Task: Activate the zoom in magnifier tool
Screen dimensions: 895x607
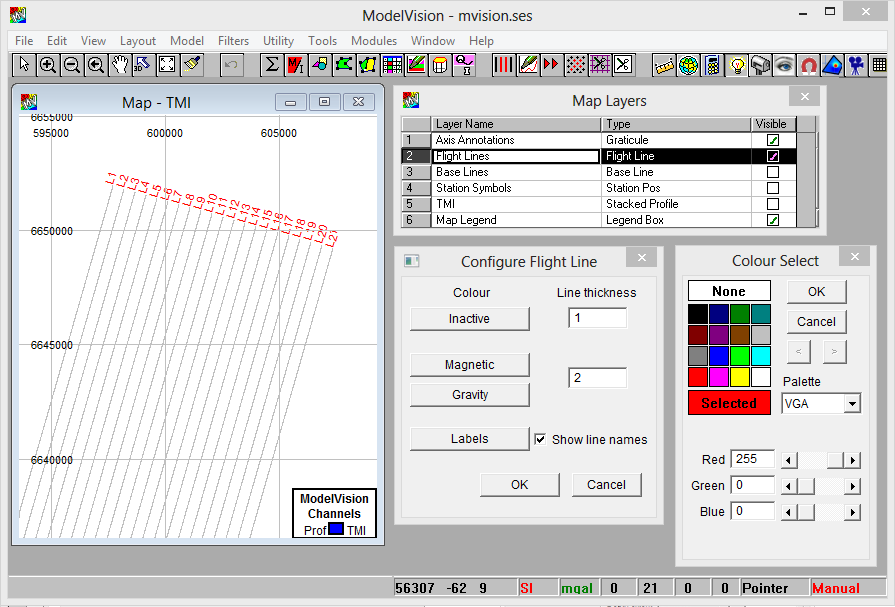Action: click(x=47, y=65)
